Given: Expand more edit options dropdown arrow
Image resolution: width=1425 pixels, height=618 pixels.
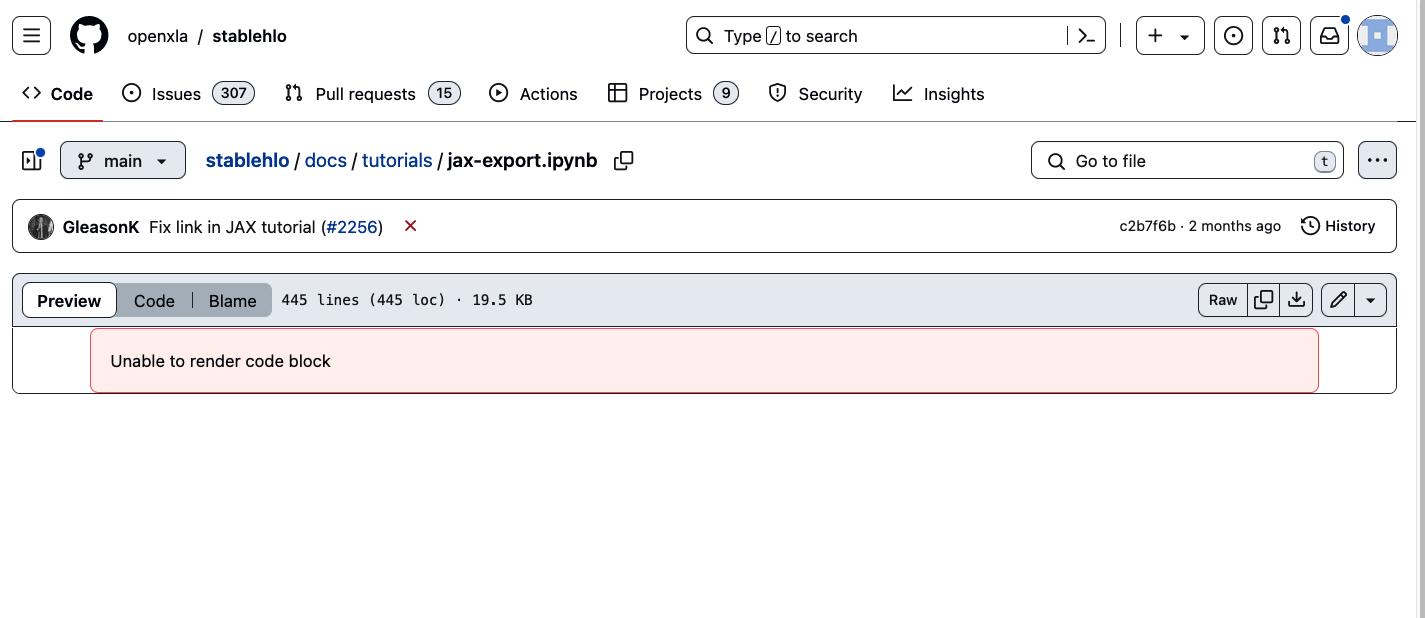Looking at the screenshot, I should 1370,300.
